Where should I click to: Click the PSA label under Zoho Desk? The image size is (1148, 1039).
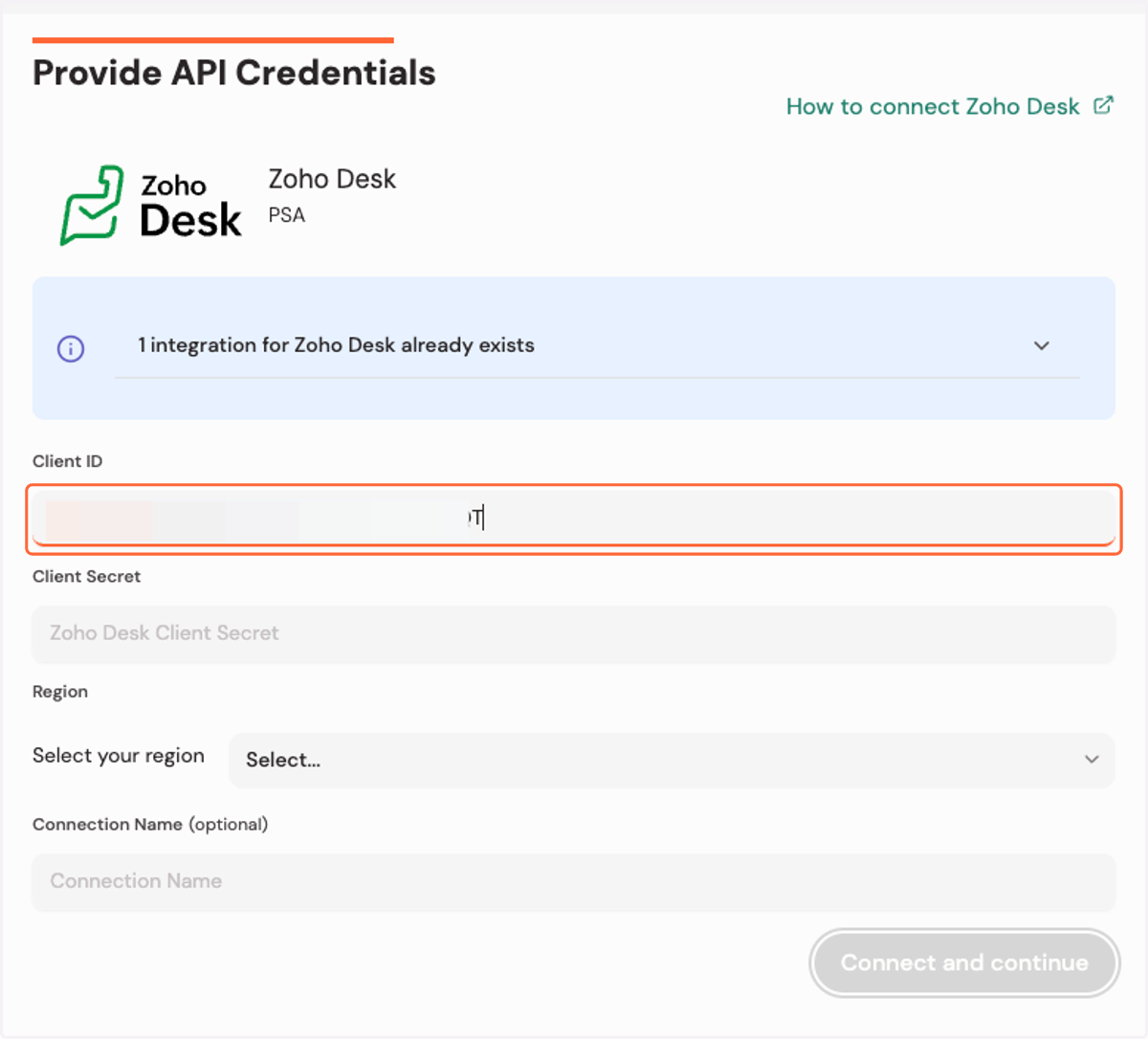coord(287,215)
